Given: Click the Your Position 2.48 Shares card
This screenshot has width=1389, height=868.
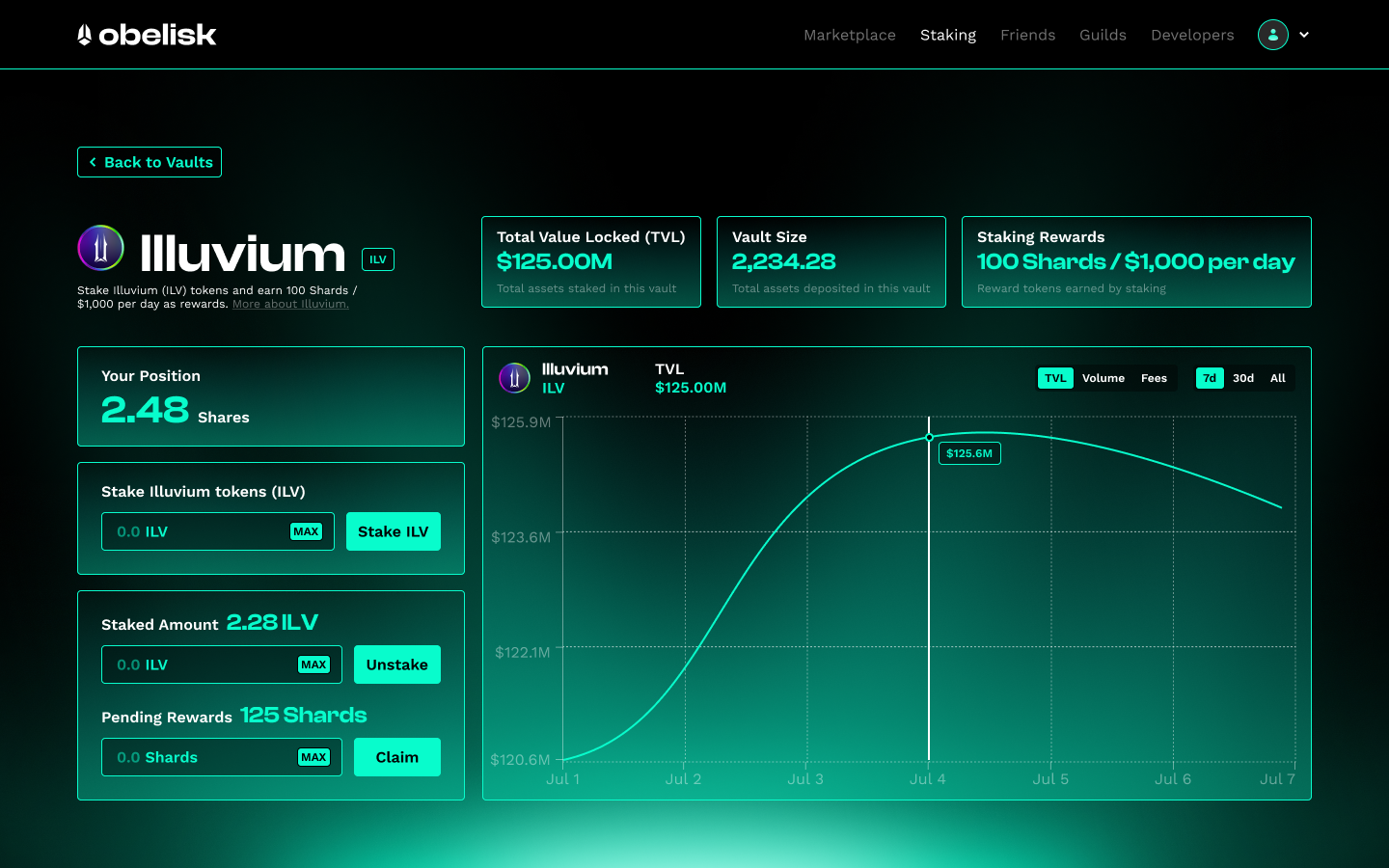Looking at the screenshot, I should pos(271,396).
